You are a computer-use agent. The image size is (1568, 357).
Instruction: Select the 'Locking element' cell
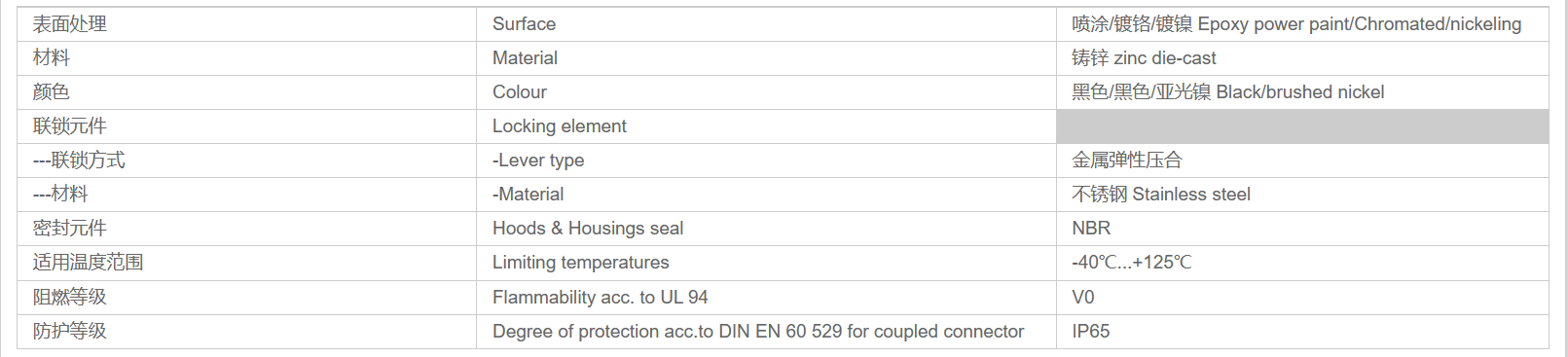[766, 126]
